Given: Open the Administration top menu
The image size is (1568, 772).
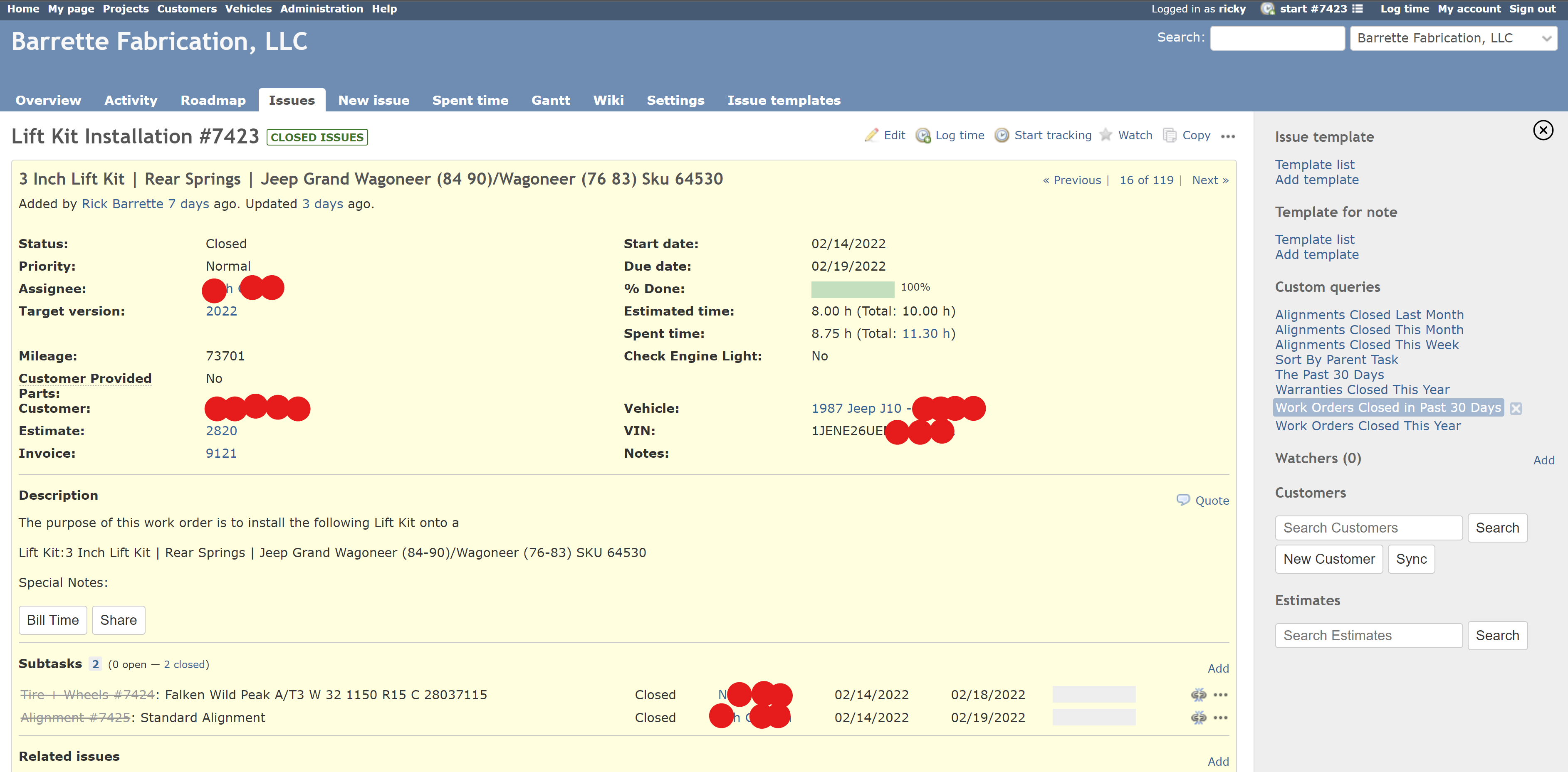Looking at the screenshot, I should coord(322,8).
